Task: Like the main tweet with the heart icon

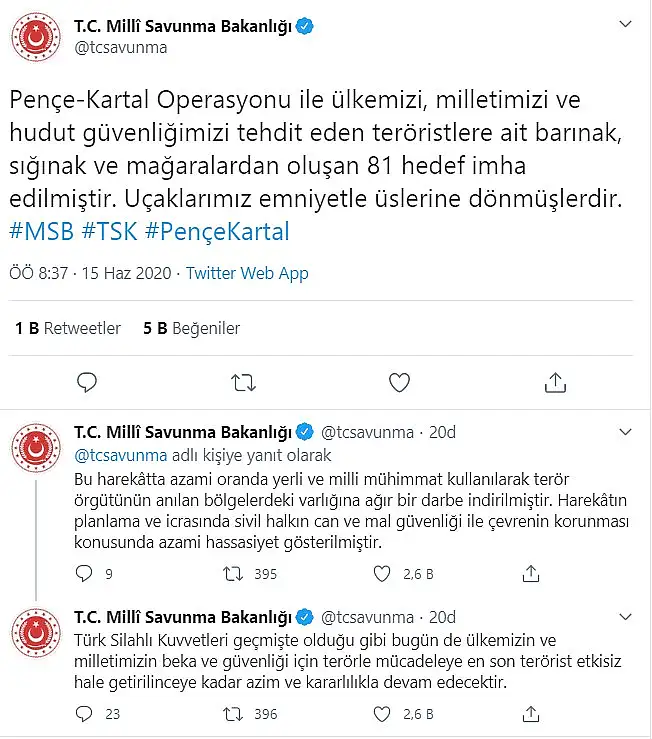Action: (399, 382)
